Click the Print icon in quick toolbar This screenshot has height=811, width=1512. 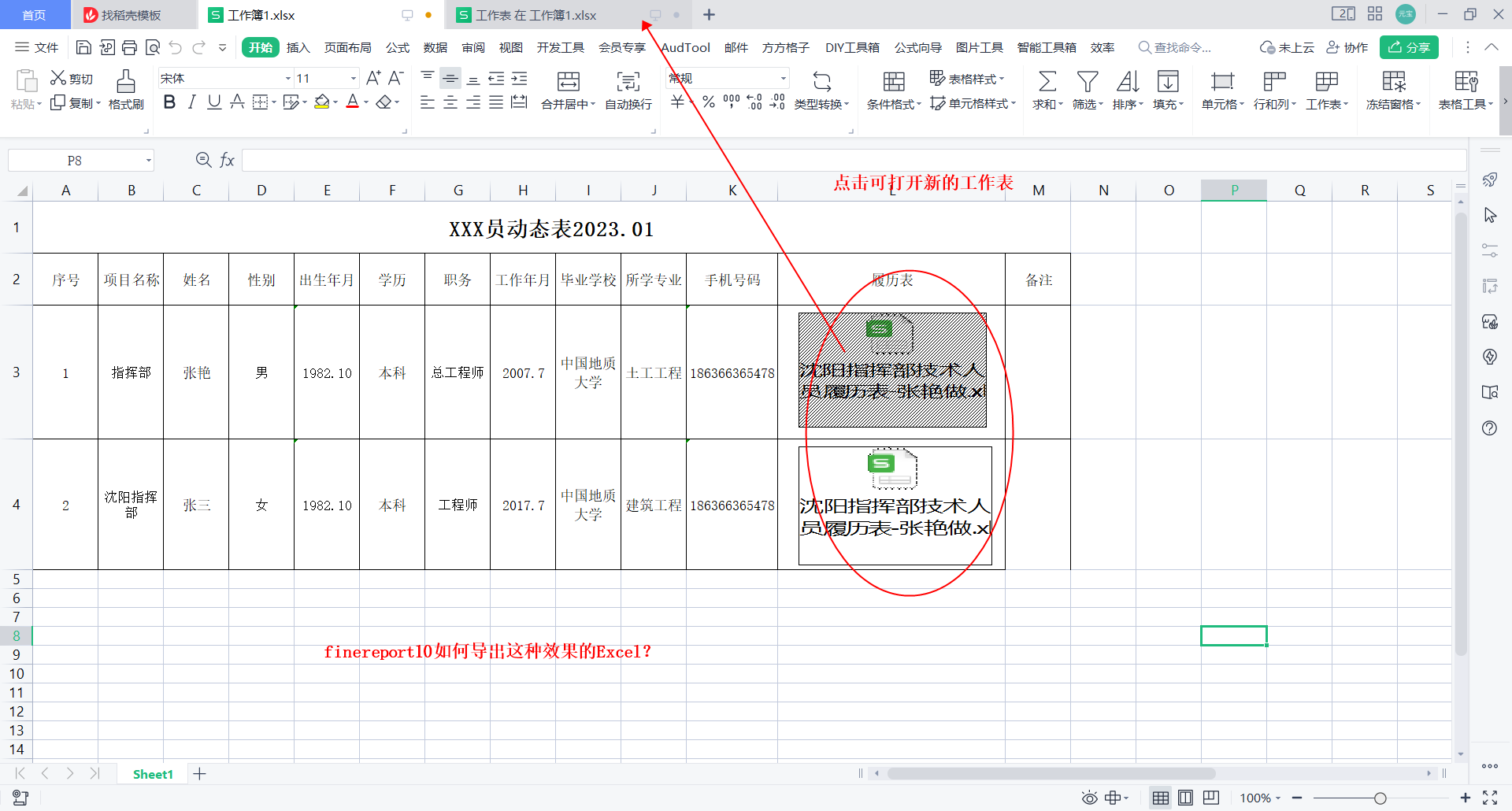pyautogui.click(x=130, y=48)
